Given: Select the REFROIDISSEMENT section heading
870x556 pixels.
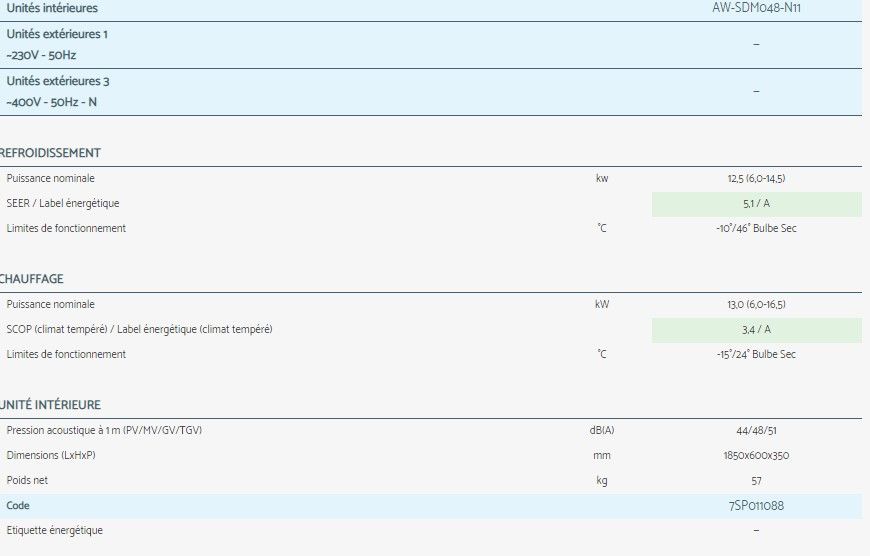Looking at the screenshot, I should (x=50, y=153).
